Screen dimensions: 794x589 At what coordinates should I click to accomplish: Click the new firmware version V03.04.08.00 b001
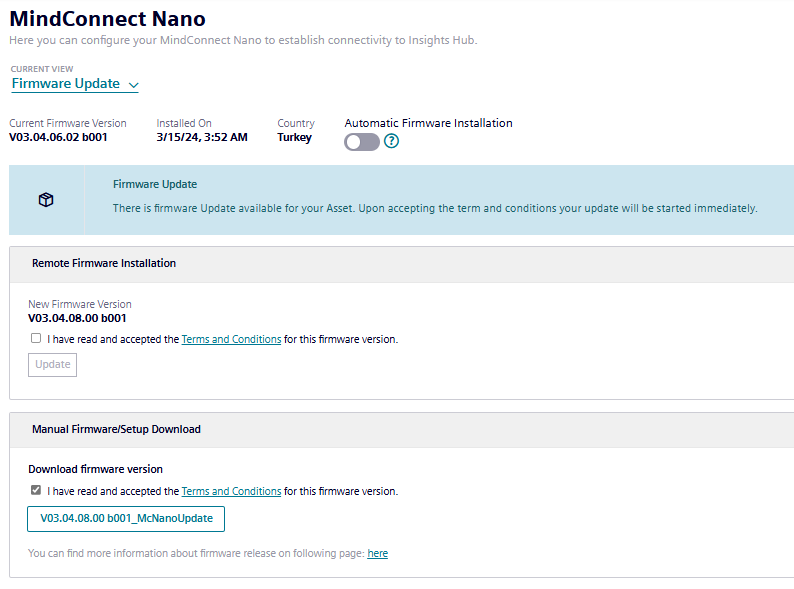click(77, 318)
